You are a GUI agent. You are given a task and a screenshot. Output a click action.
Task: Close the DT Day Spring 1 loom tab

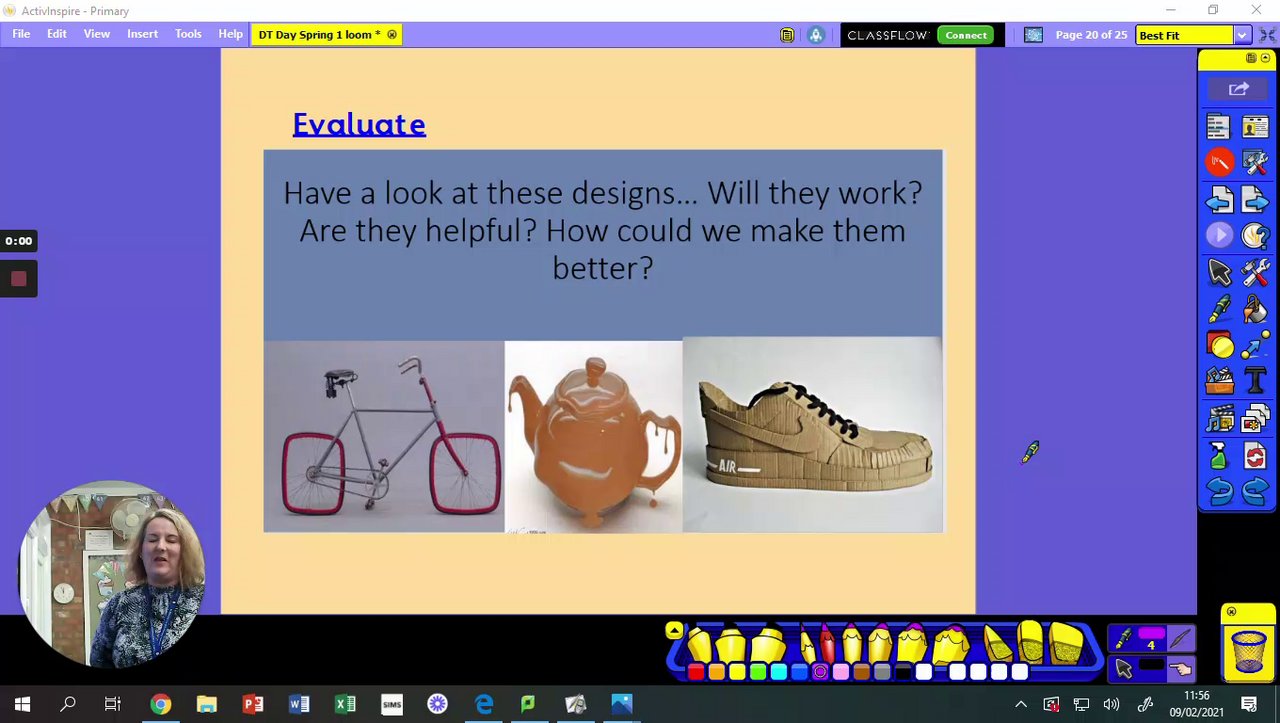coord(392,35)
